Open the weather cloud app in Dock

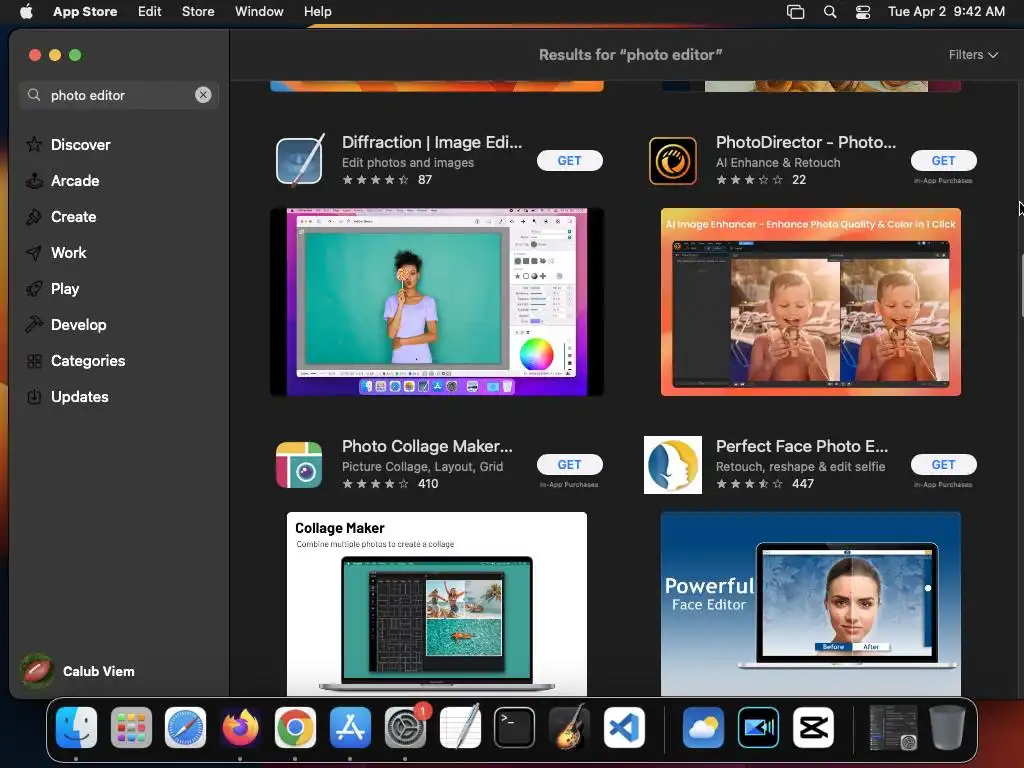(x=703, y=728)
